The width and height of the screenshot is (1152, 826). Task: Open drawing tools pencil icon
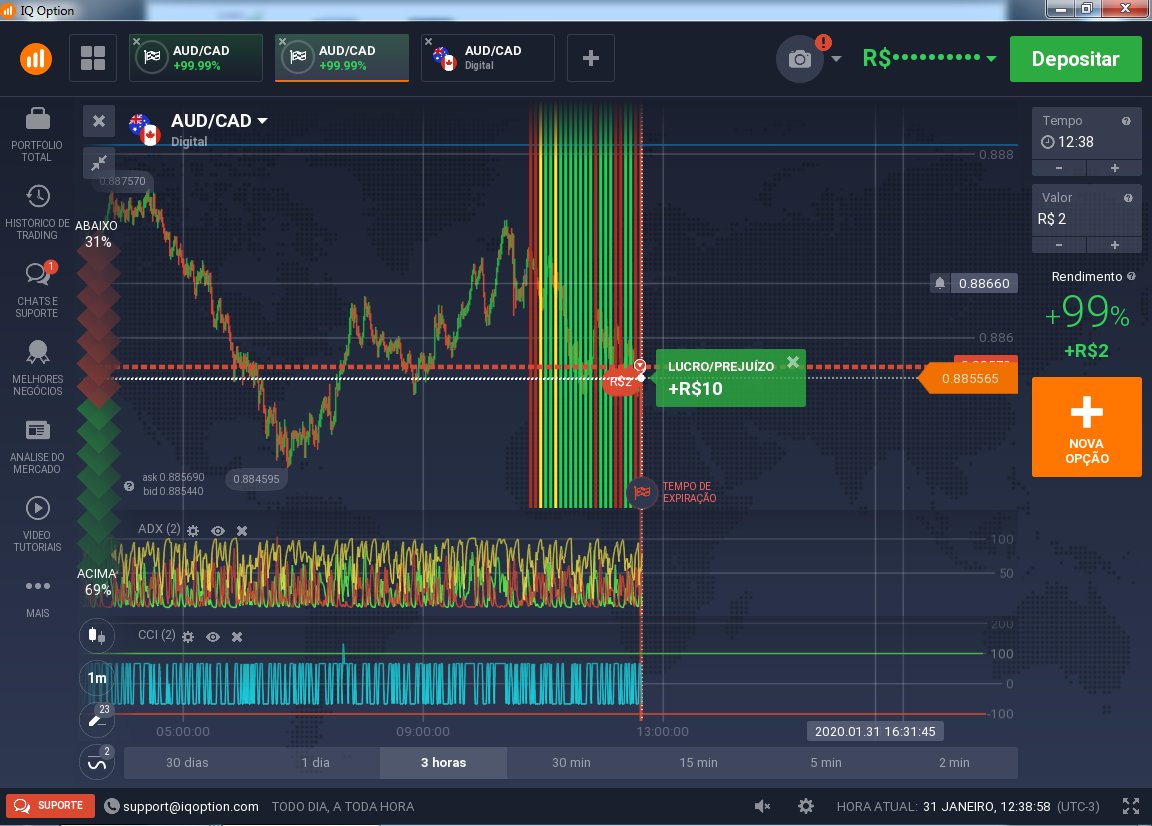(x=96, y=719)
